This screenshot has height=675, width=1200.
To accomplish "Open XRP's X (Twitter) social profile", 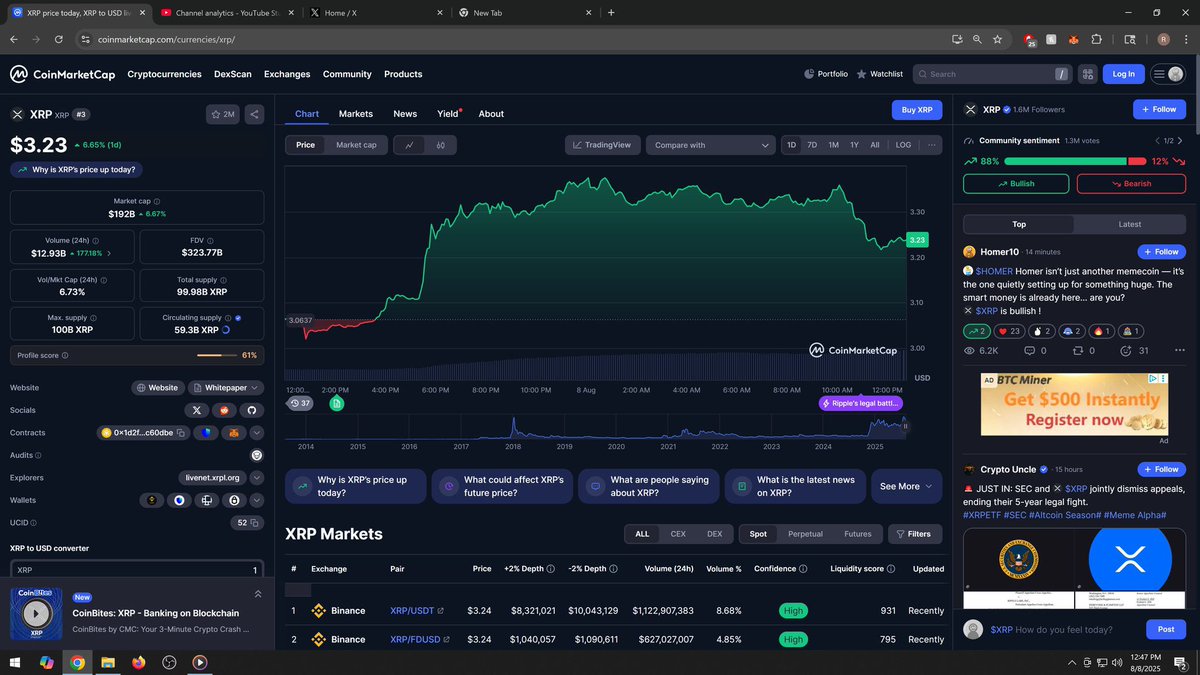I will tap(196, 410).
